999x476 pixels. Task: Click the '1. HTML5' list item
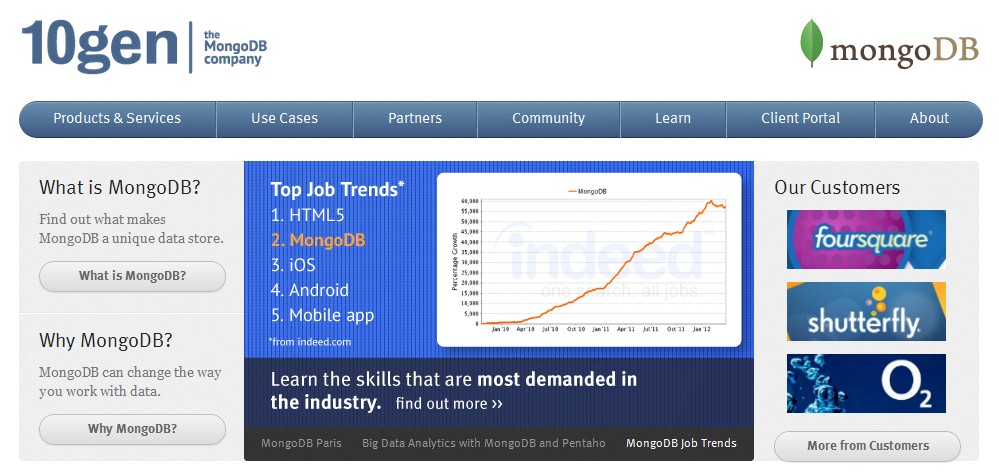click(x=307, y=215)
